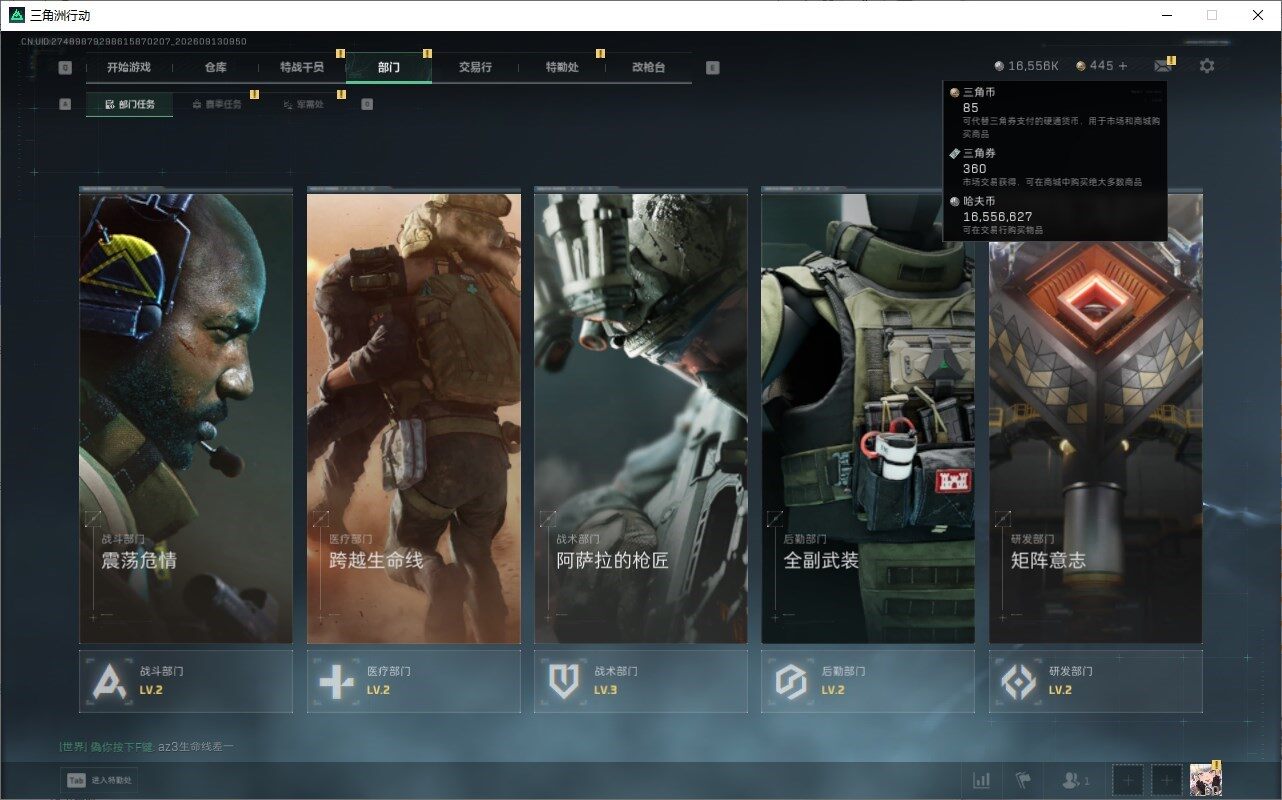Screen dimensions: 1282x800
Task: Click the CN UID text at top
Action: [133, 42]
